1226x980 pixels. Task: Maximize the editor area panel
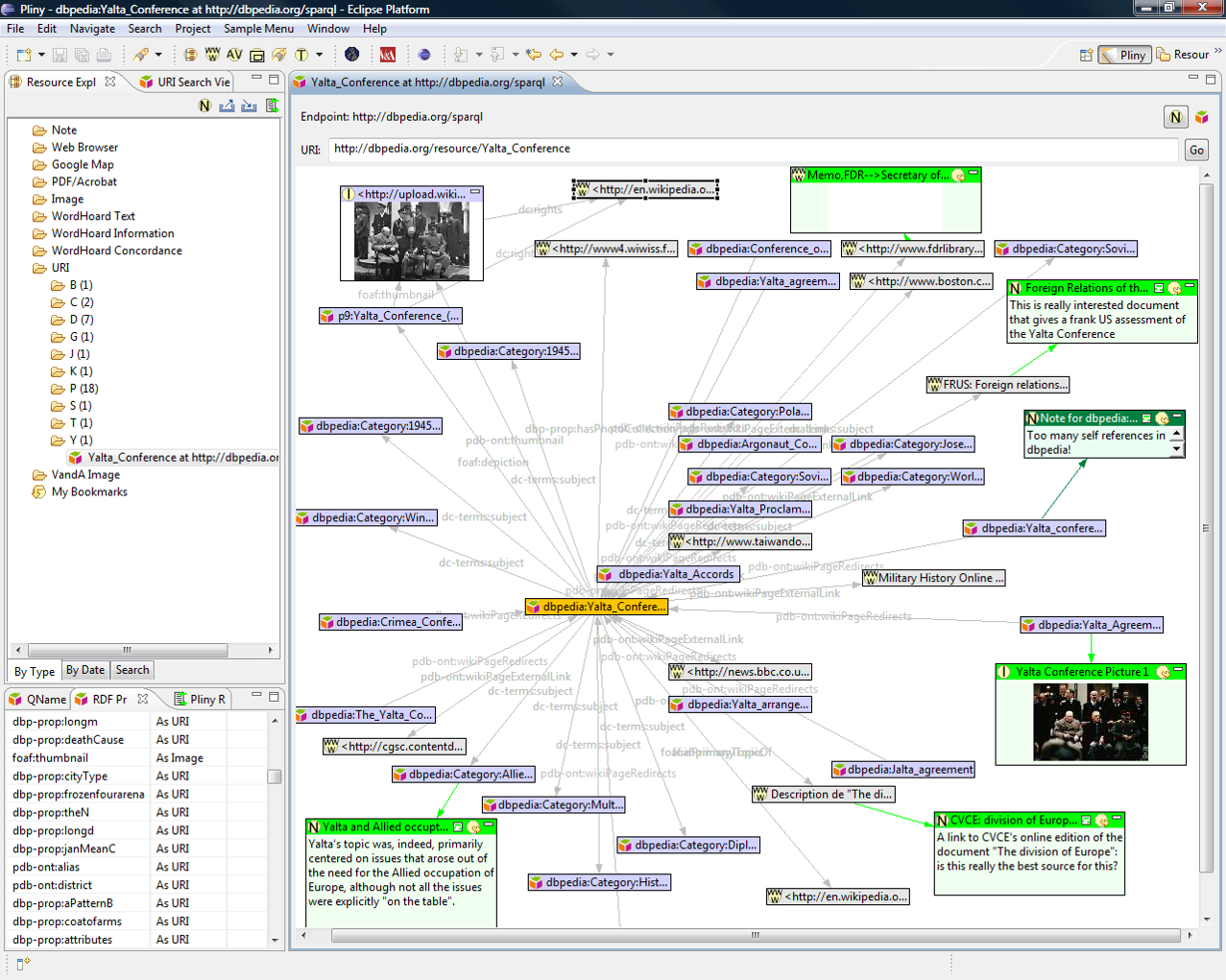1211,79
